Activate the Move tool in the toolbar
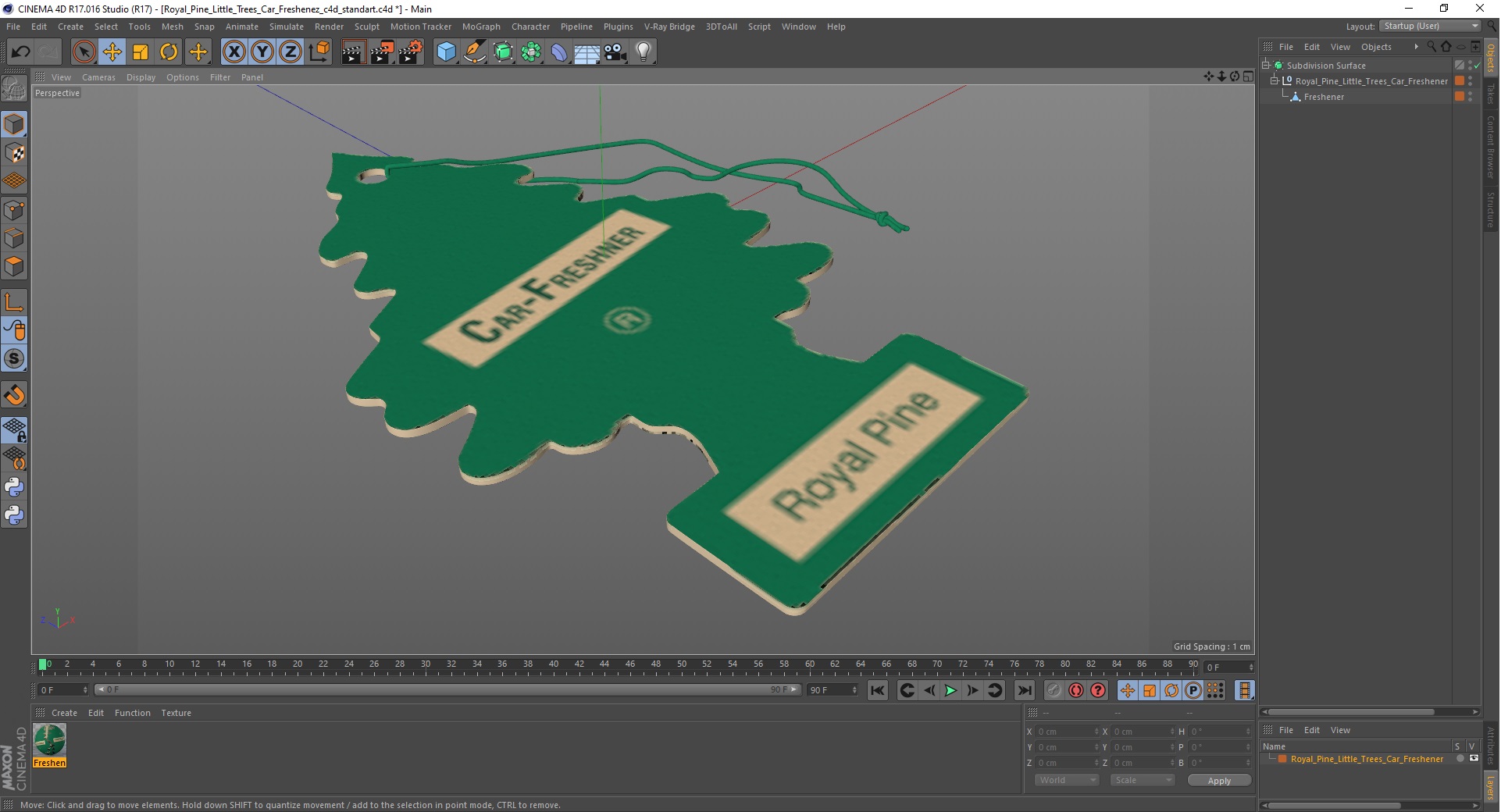This screenshot has width=1501, height=812. [112, 52]
